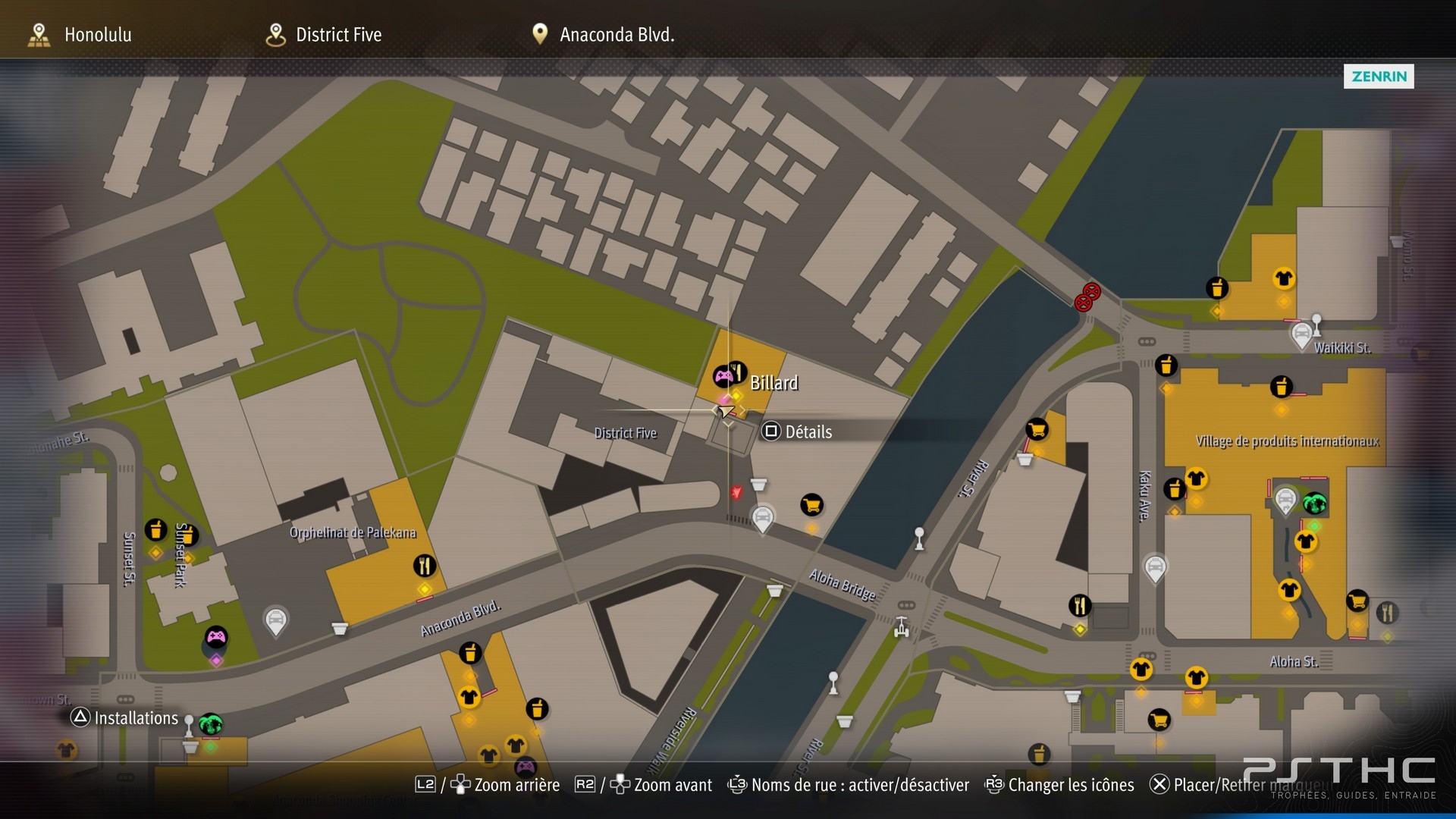Toggle a marker with Placer/Retirer marqueur
The height and width of the screenshot is (819, 1456).
[1239, 785]
